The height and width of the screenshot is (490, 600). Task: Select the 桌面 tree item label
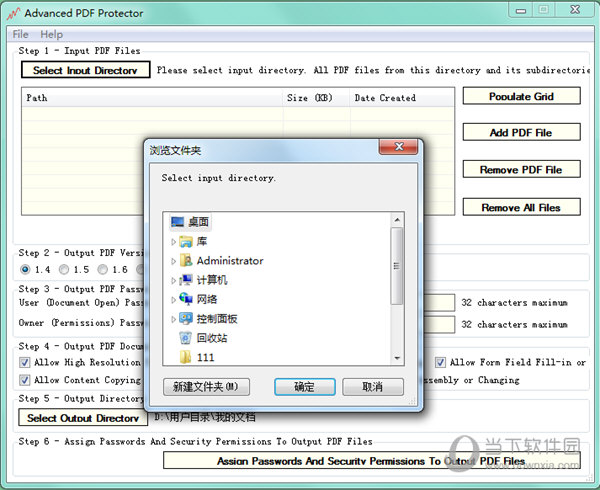point(199,222)
